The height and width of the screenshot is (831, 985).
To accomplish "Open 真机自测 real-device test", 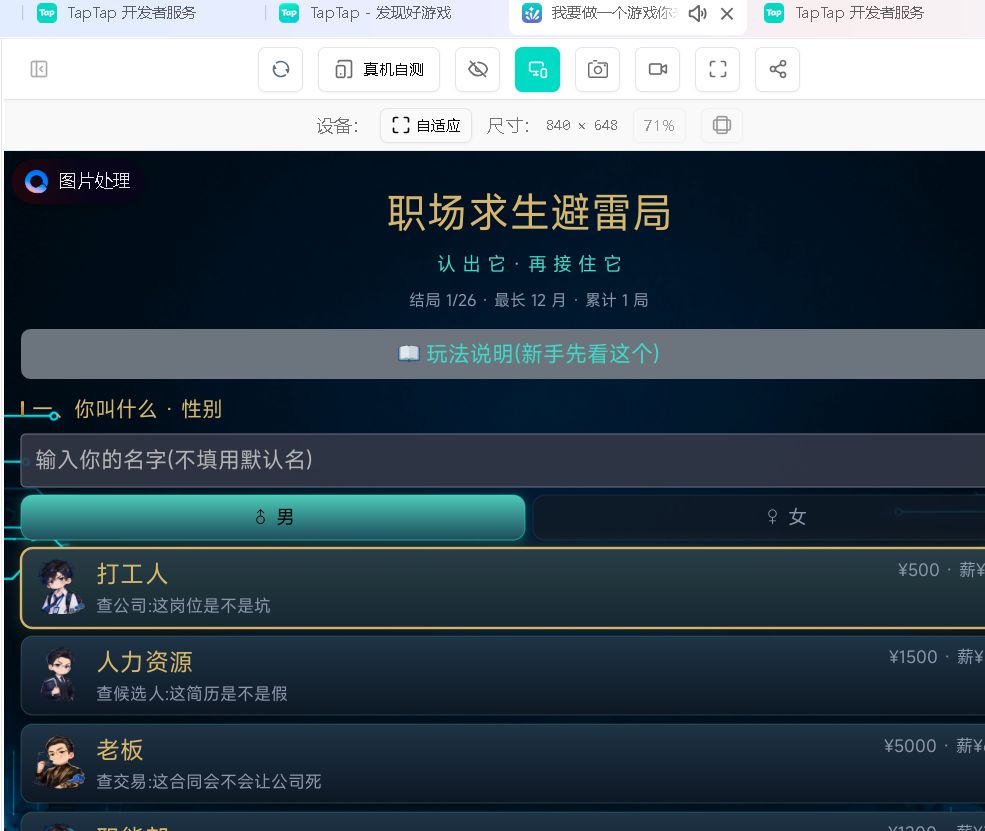I will pos(379,69).
